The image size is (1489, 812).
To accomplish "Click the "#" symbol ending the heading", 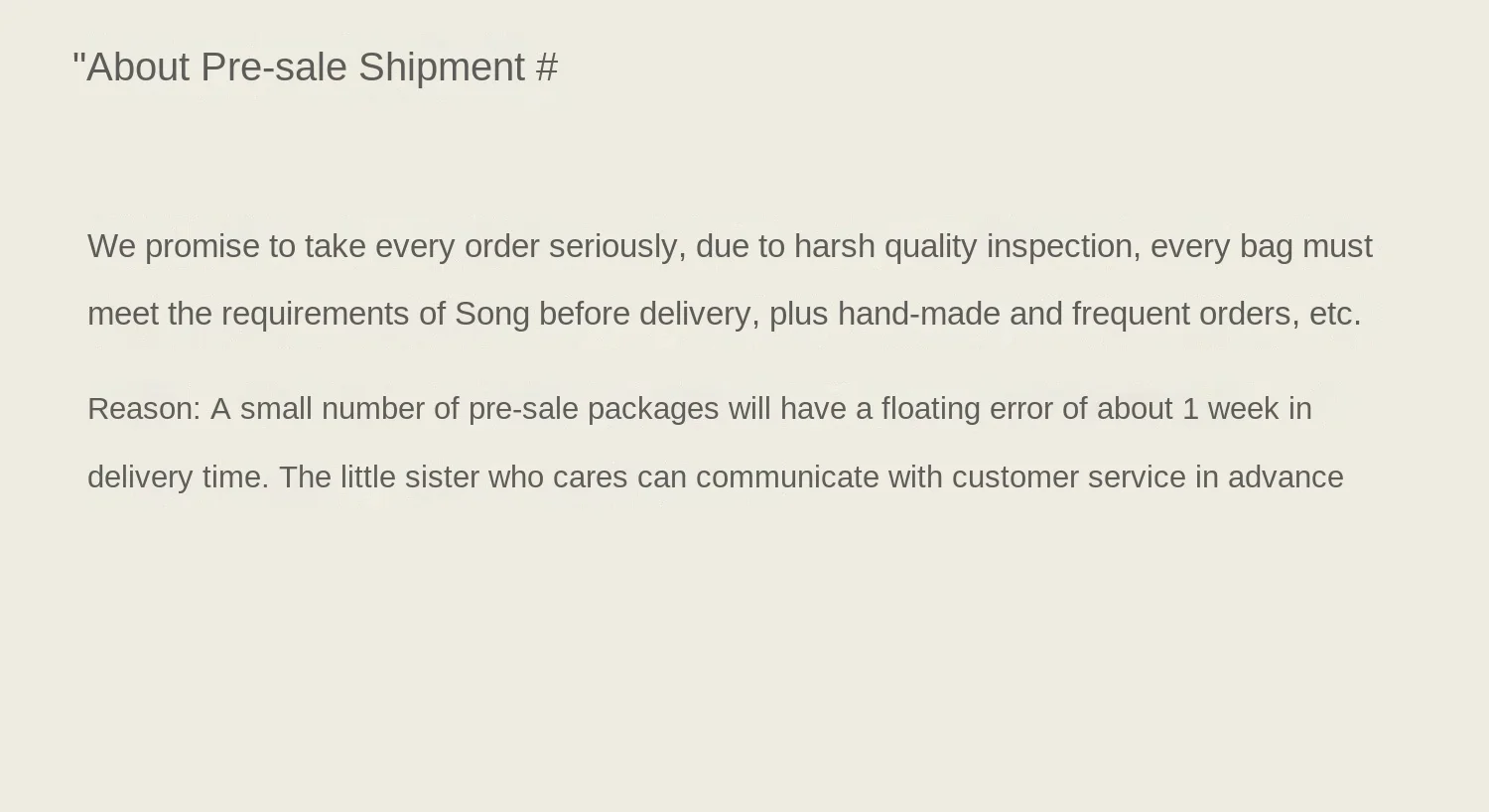I will 547,68.
